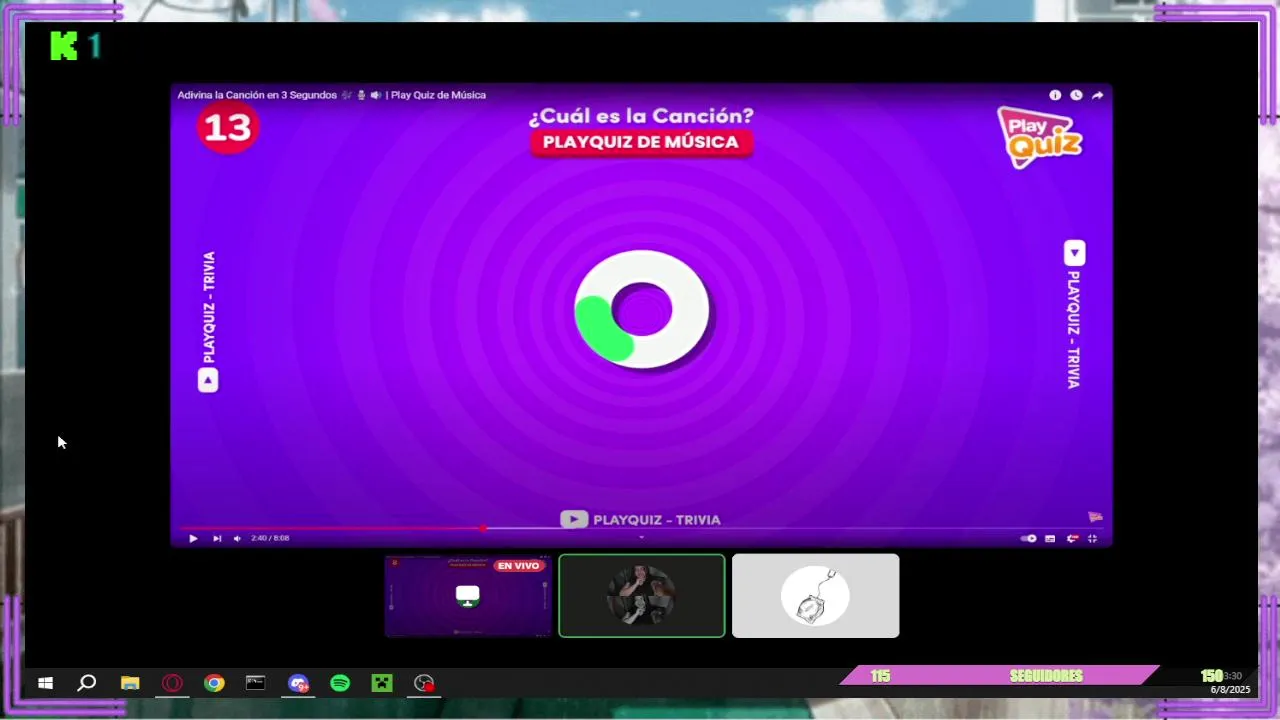This screenshot has width=1280, height=720.
Task: Open File Explorer from taskbar
Action: 130,683
